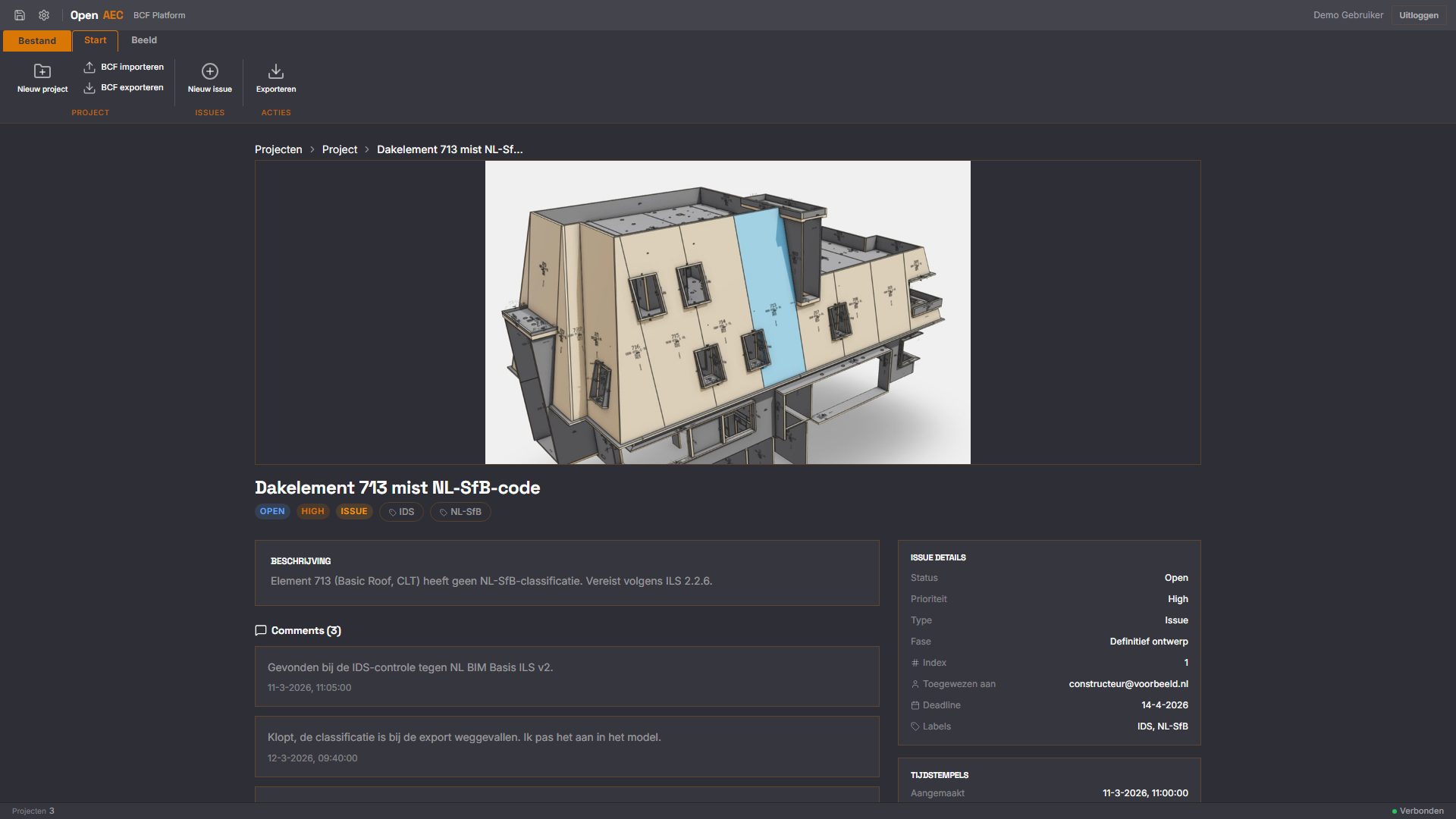Click the Prioriteit value High
This screenshot has width=1456, height=819.
click(1178, 599)
